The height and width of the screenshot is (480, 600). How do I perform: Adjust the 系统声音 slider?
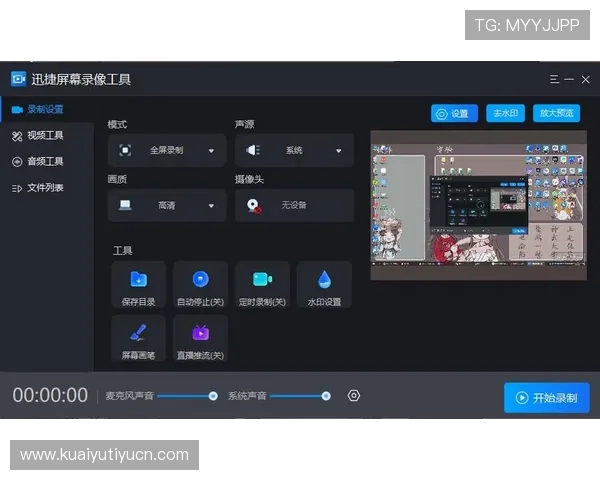[300, 396]
